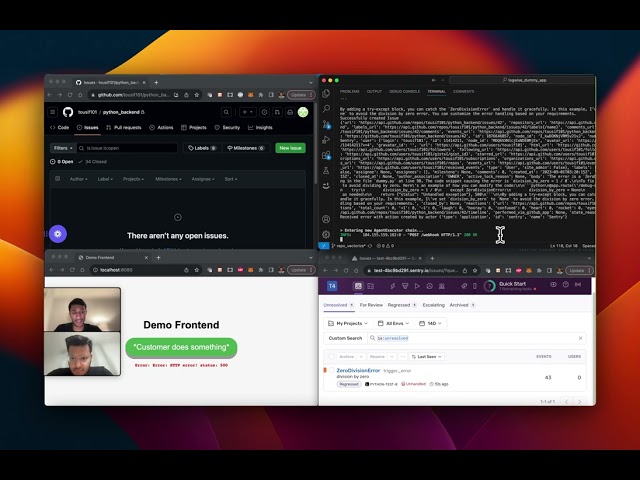This screenshot has height=480, width=640.
Task: Open the VS Code Search sidebar icon
Action: (x=326, y=109)
